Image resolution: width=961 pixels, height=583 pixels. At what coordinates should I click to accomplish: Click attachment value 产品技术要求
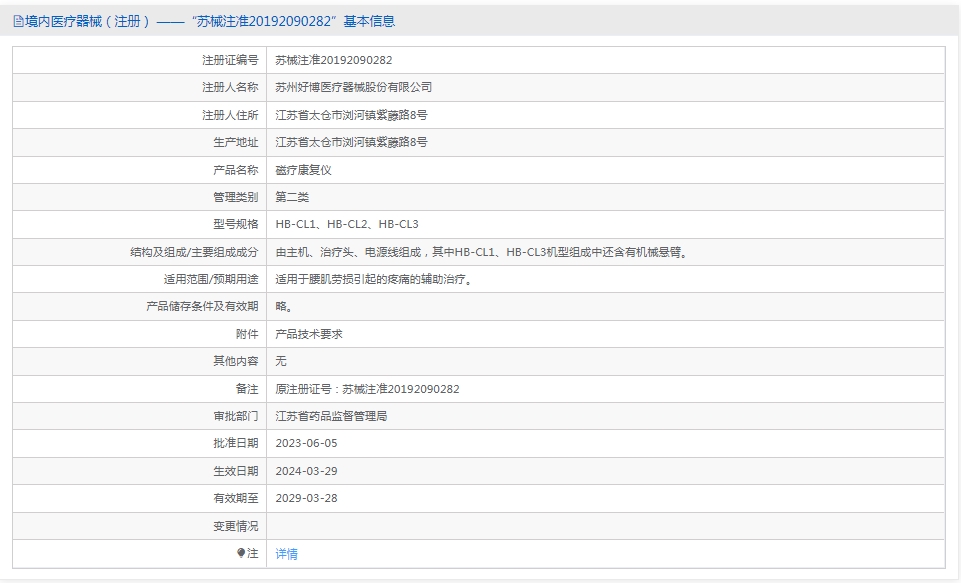pos(309,334)
